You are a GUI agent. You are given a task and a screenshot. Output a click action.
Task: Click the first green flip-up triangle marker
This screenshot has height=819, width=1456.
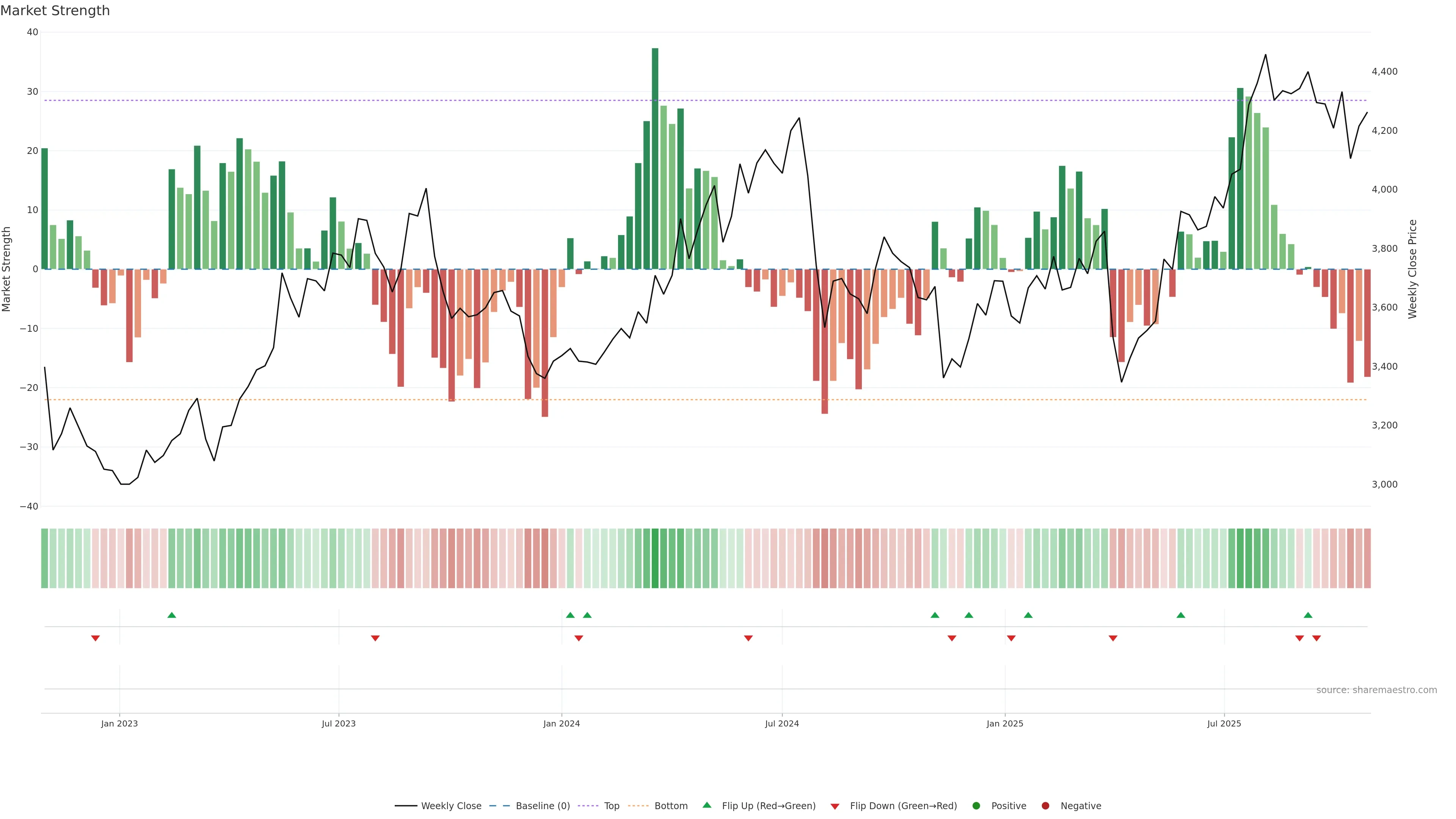click(172, 615)
